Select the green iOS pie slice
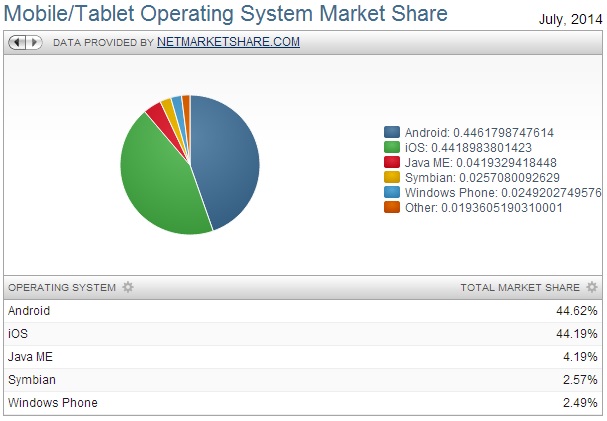The width and height of the screenshot is (607, 421). click(x=160, y=180)
